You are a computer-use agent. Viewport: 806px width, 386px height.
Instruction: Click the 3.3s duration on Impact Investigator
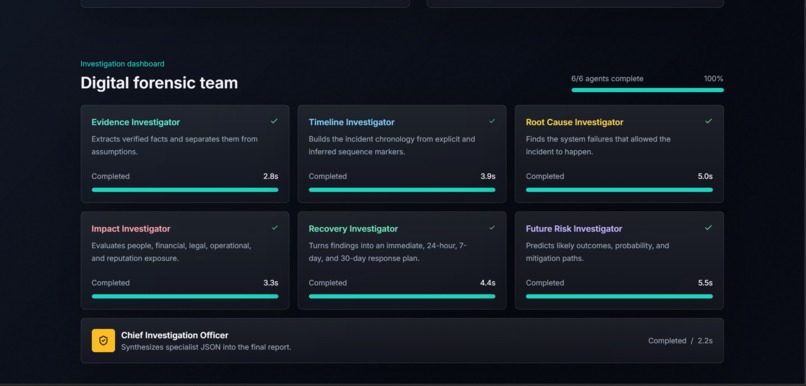pos(271,283)
